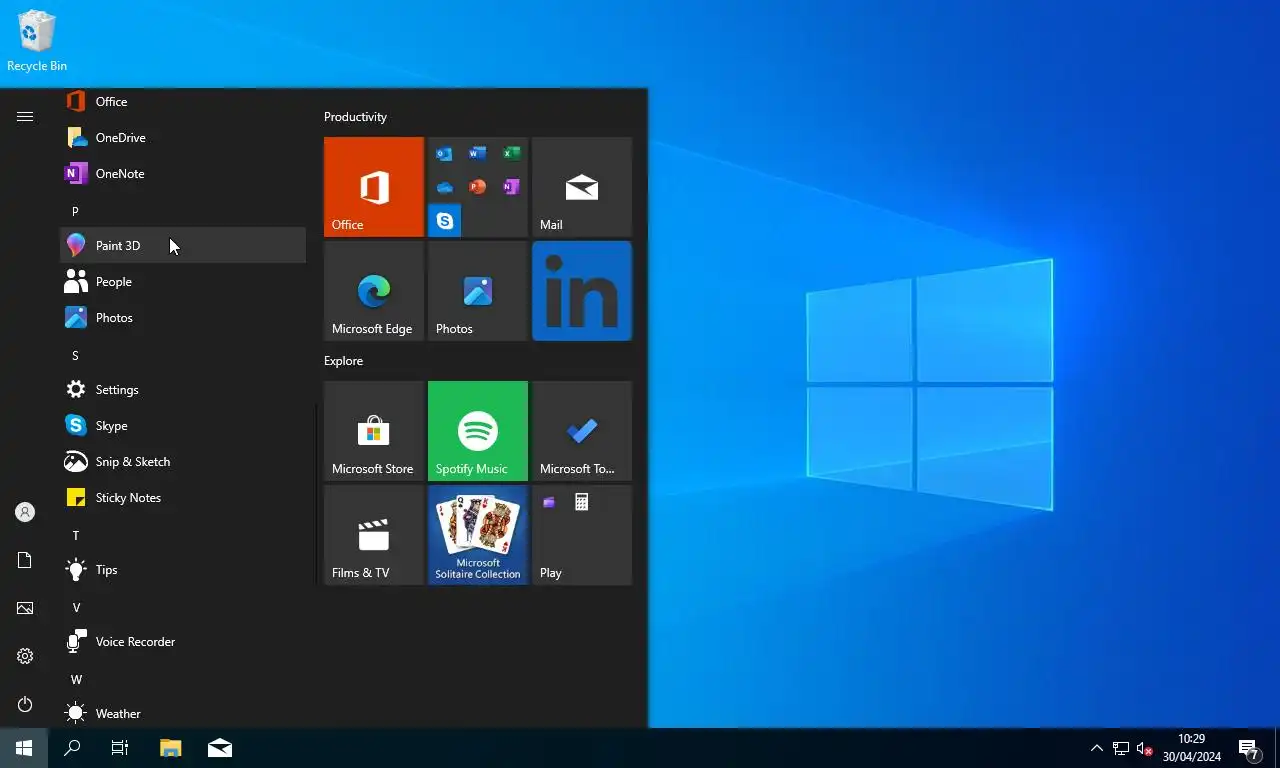Open the Microsoft Edge tile
This screenshot has width=1280, height=768.
pos(374,291)
